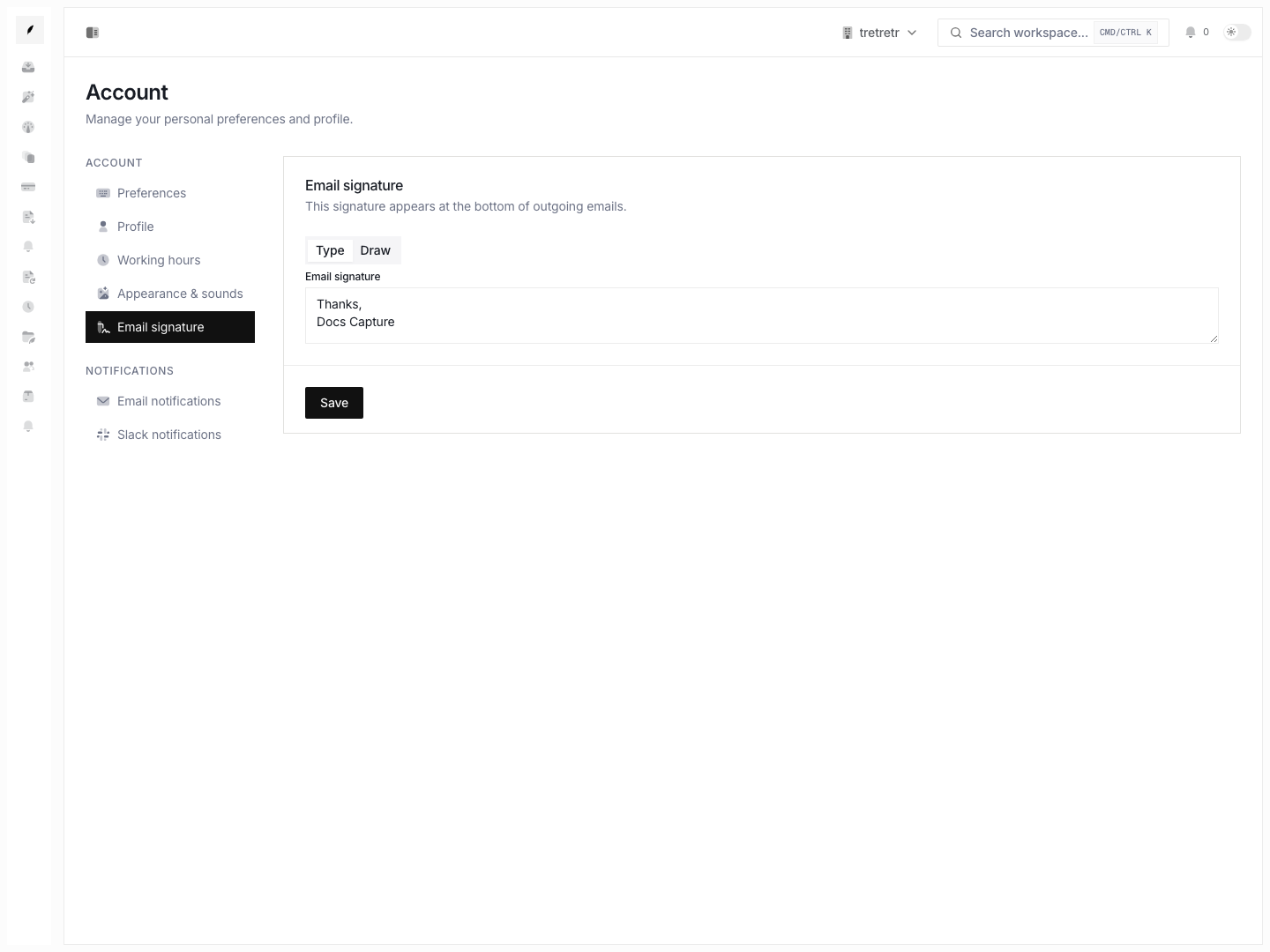This screenshot has height=952, width=1270.
Task: Open the dashboard gauge sidebar icon
Action: point(28,127)
